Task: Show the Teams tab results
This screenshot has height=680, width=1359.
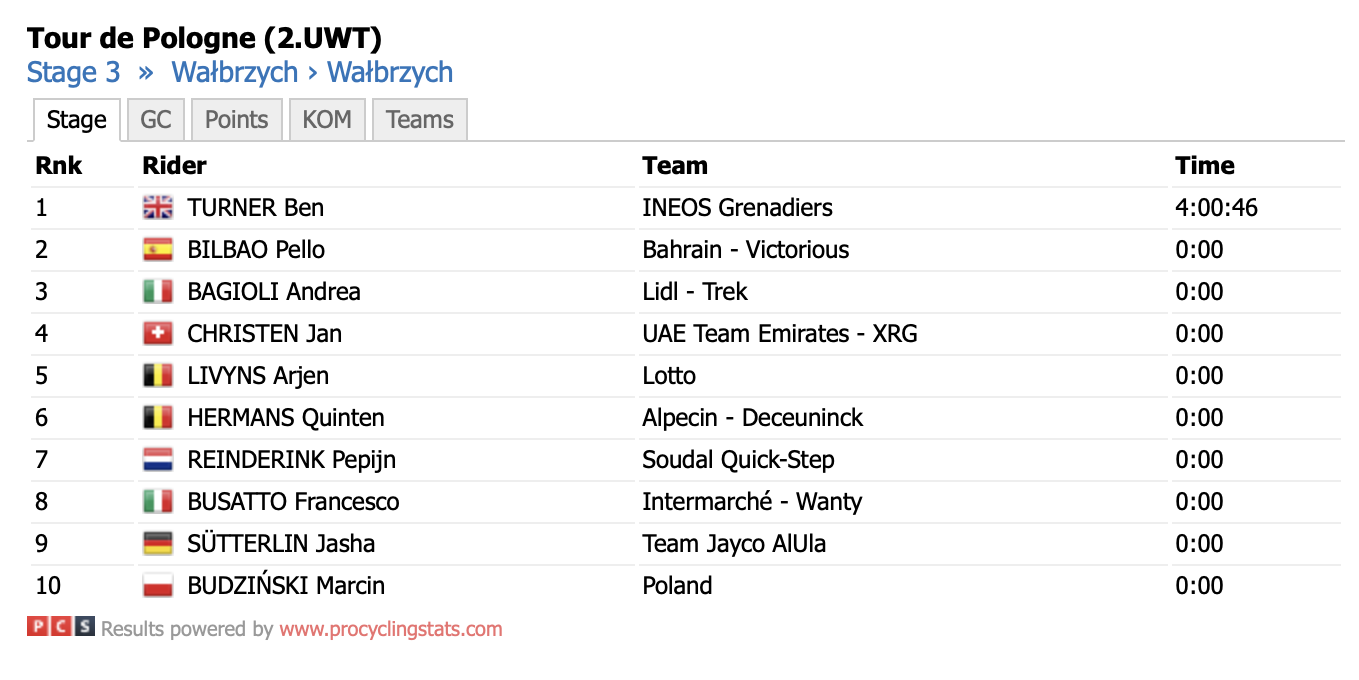Action: [x=420, y=120]
